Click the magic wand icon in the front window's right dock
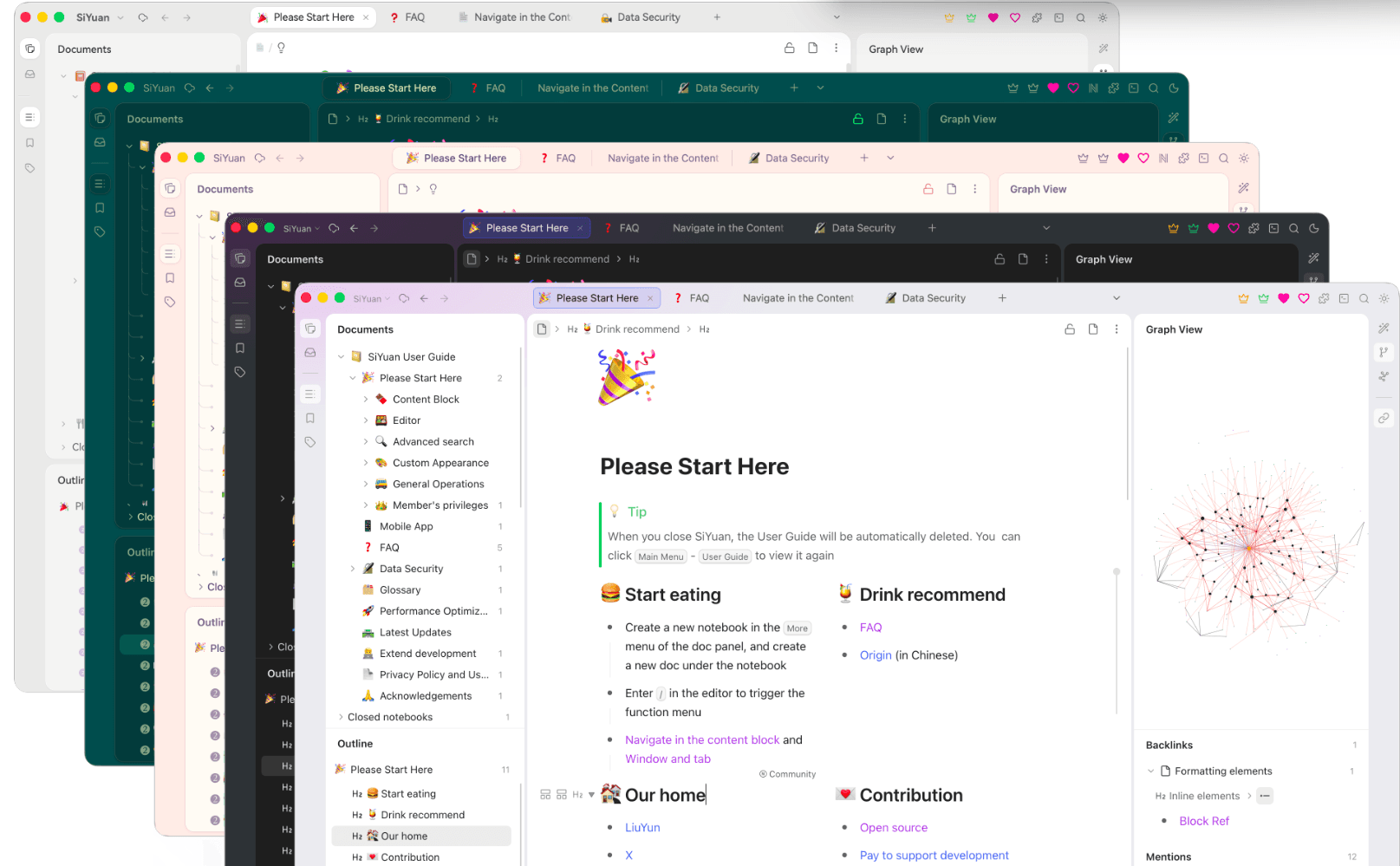This screenshot has width=1400, height=866. pyautogui.click(x=1384, y=329)
